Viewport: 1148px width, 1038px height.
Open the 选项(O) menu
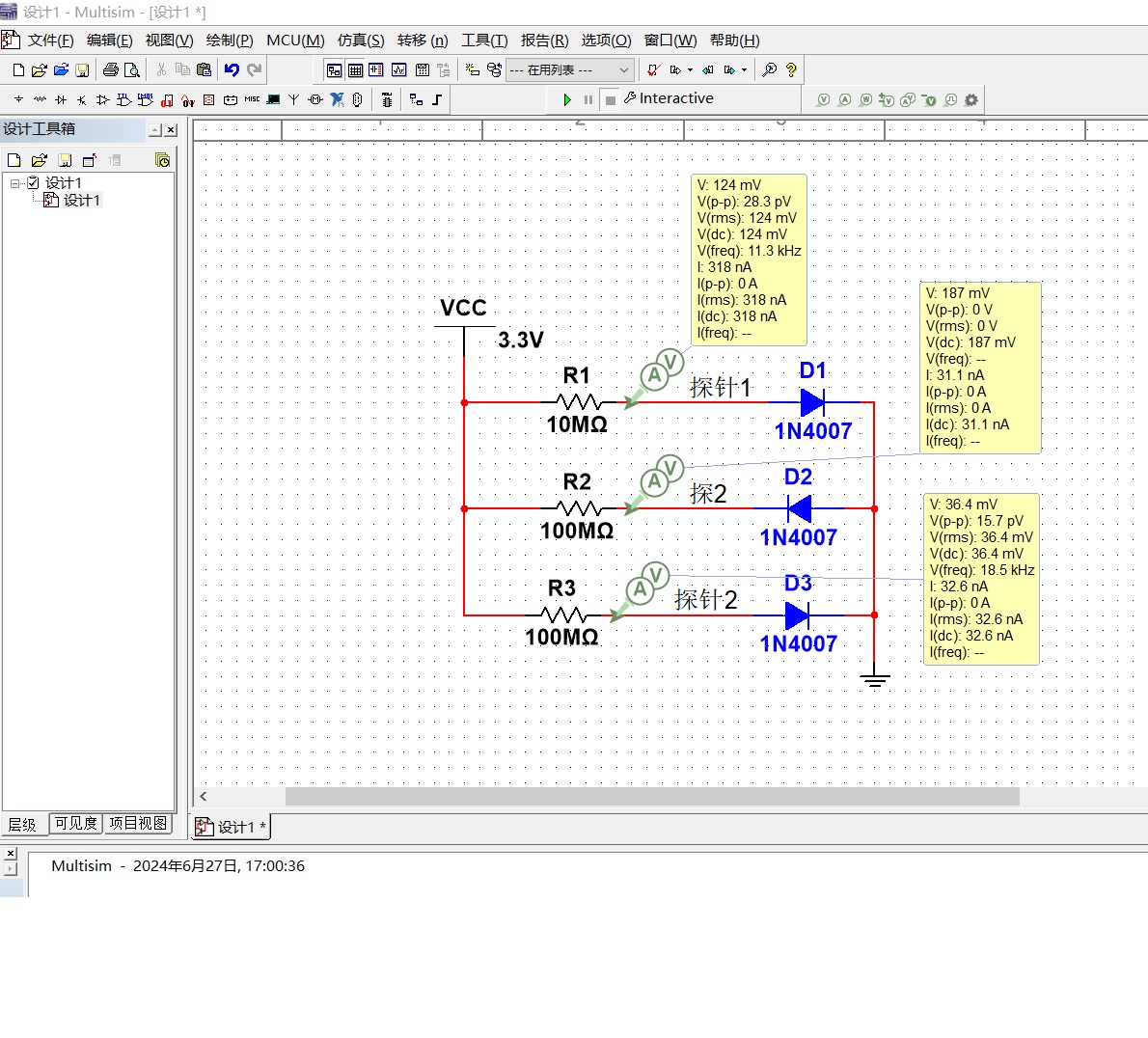click(606, 41)
